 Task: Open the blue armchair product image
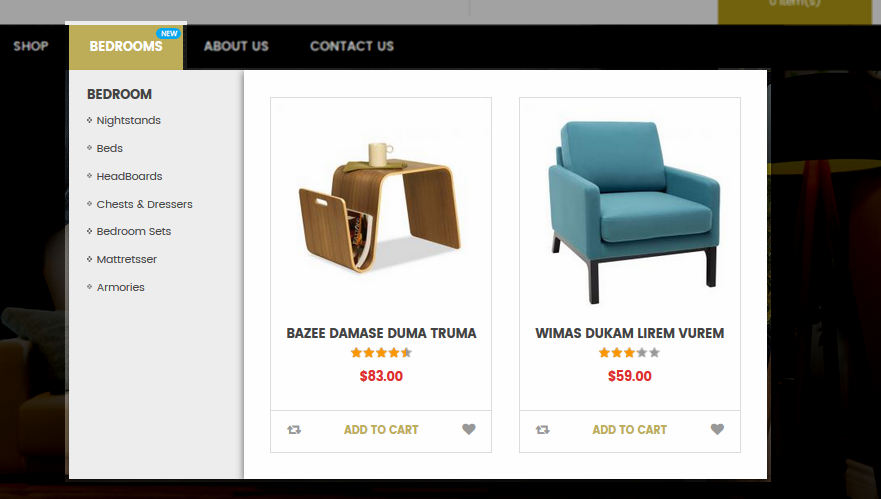(633, 212)
